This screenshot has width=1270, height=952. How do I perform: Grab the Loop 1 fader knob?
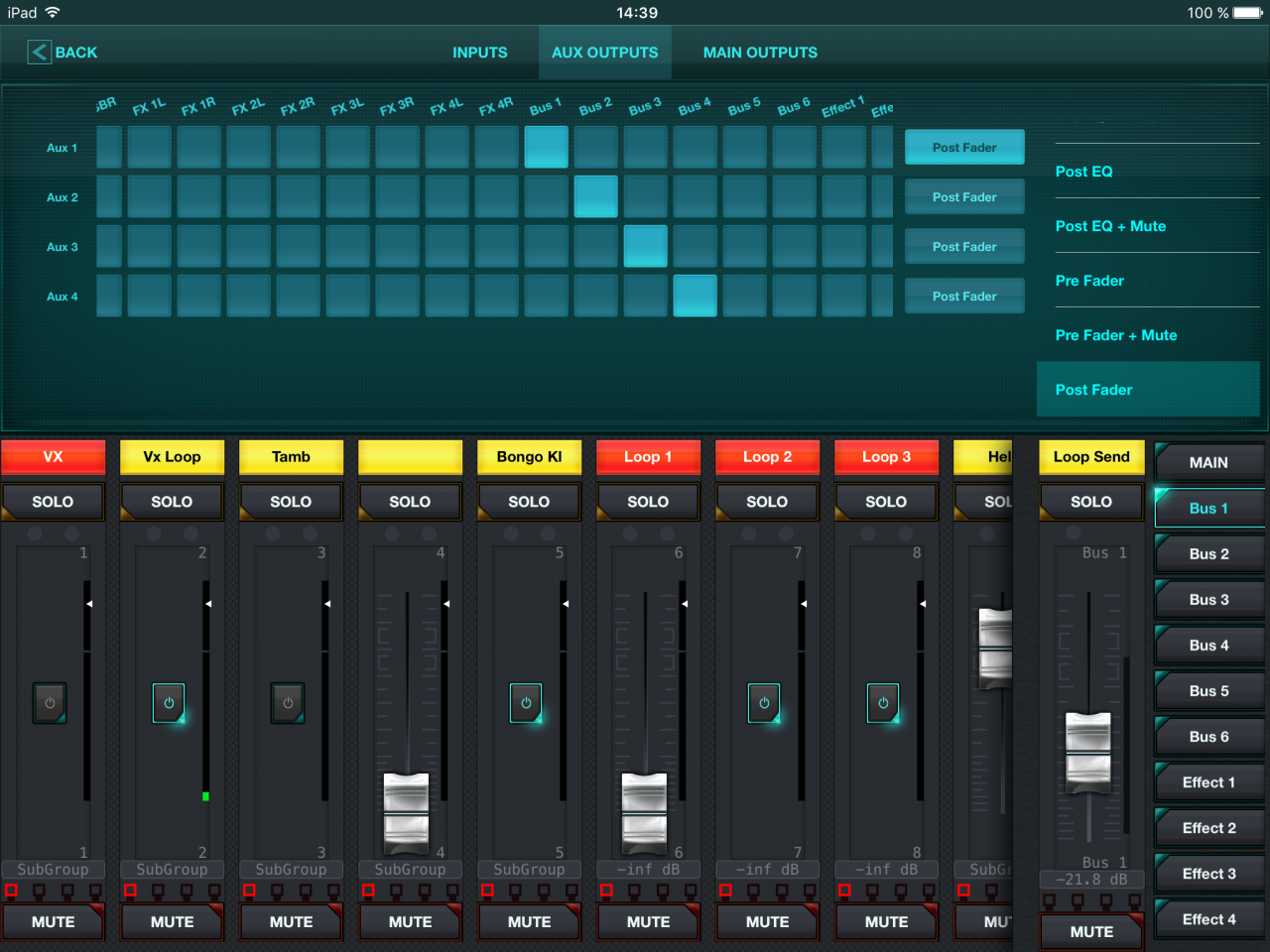645,813
